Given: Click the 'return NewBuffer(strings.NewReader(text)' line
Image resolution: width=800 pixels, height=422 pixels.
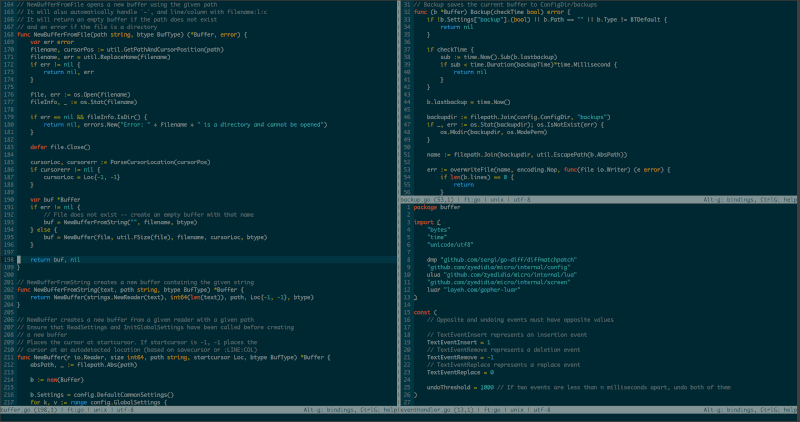Looking at the screenshot, I should 172,297.
